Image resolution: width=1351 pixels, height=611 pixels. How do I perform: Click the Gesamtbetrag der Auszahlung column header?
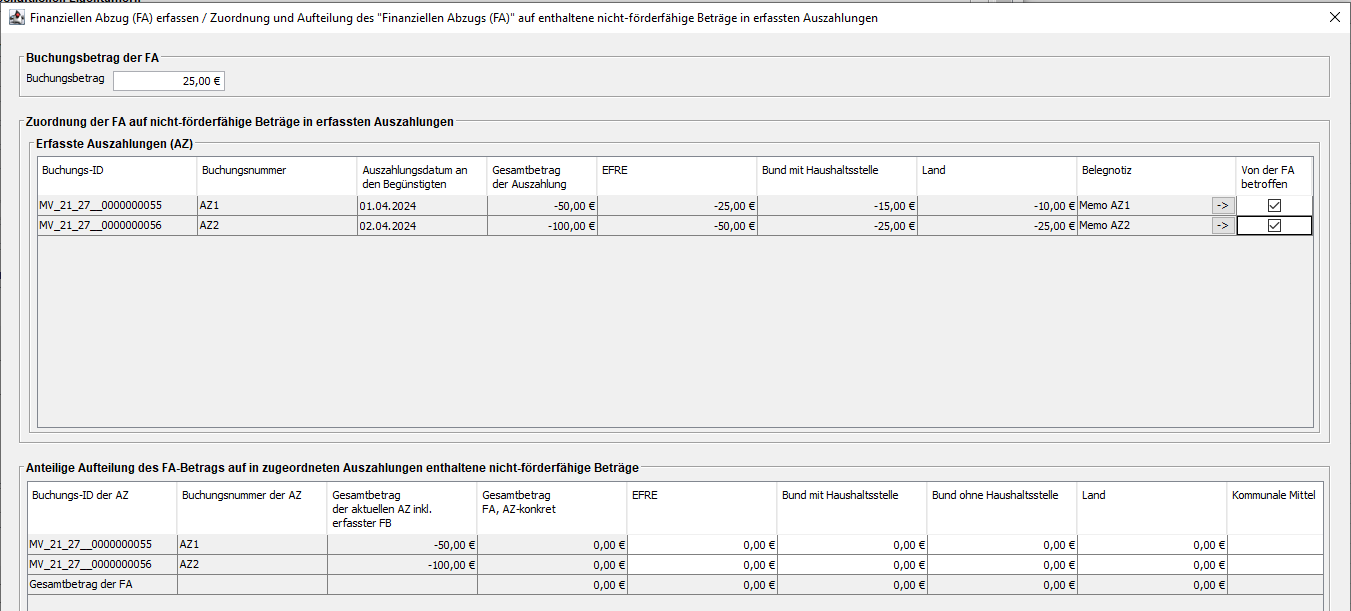coord(542,176)
